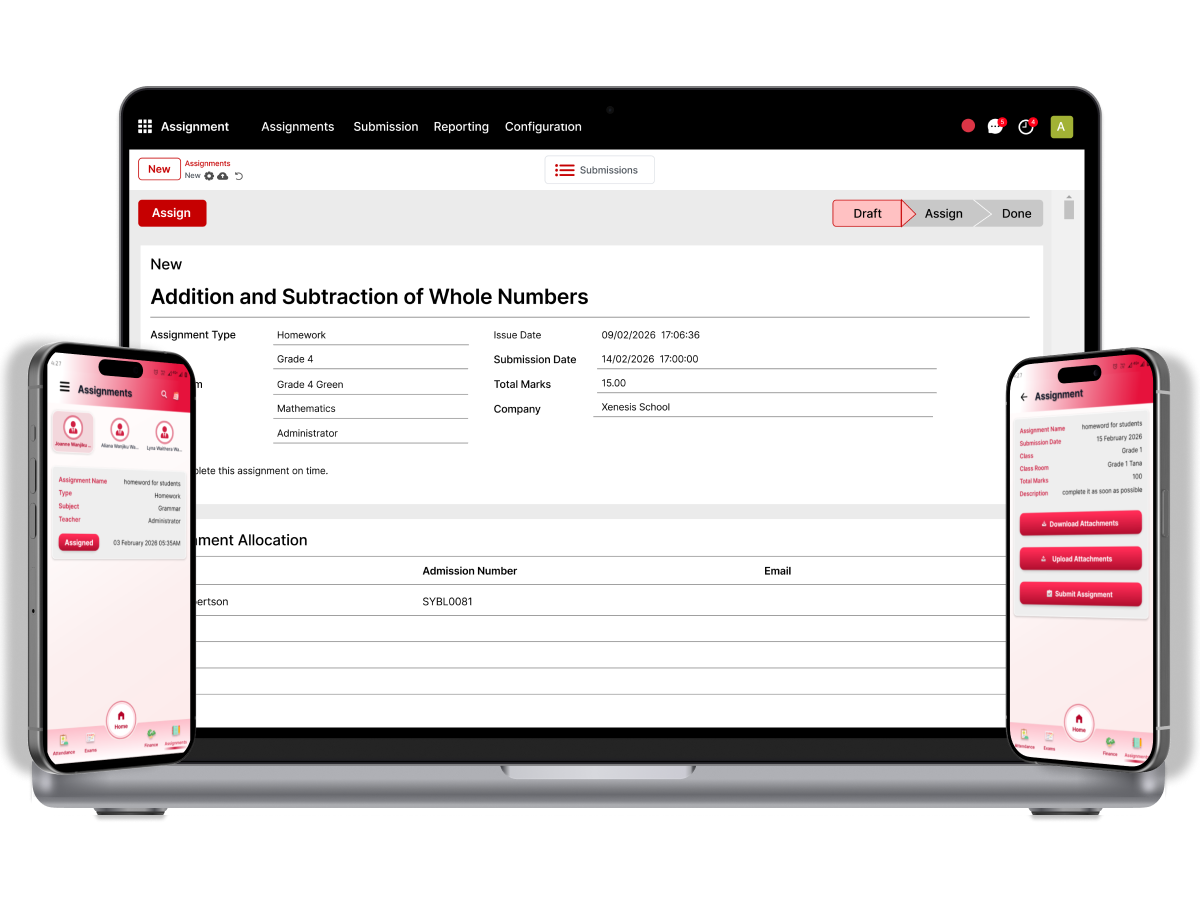Tap the search icon on left phone
This screenshot has width=1200, height=900.
point(164,394)
